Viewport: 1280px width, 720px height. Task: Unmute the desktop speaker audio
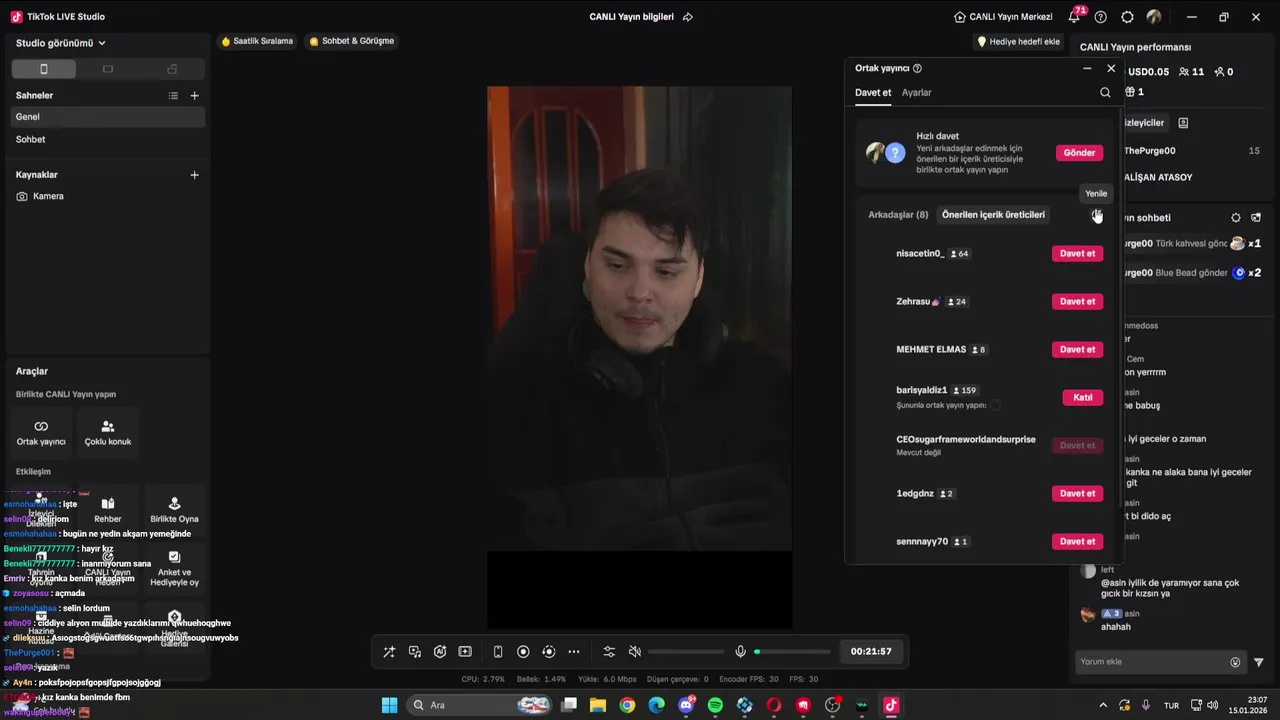634,652
